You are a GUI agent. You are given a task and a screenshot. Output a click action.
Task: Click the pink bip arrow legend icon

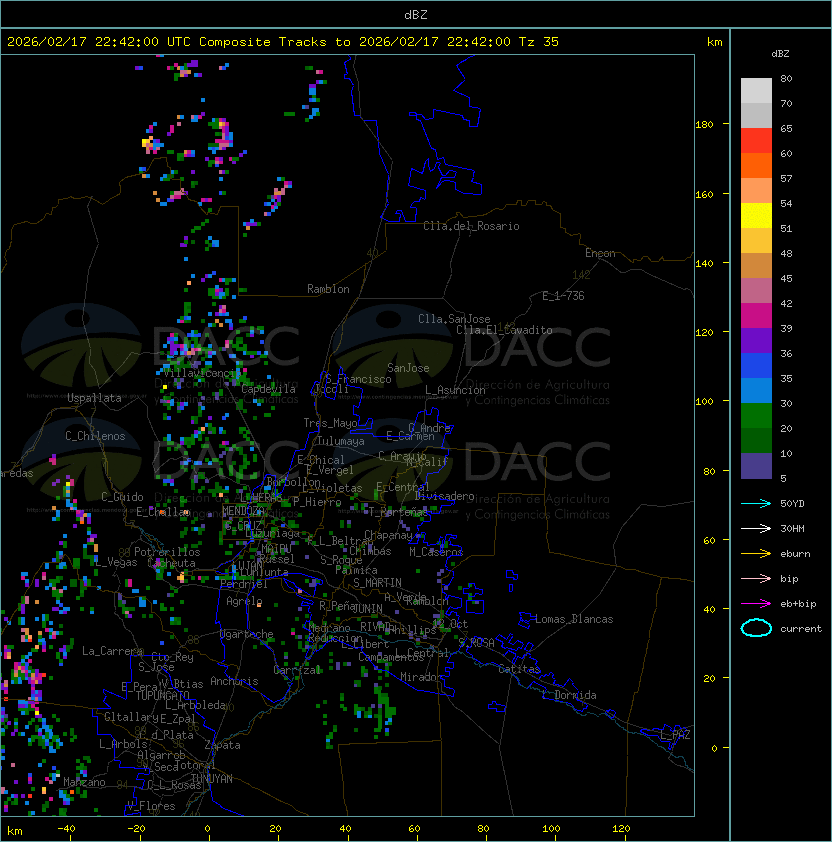(756, 579)
